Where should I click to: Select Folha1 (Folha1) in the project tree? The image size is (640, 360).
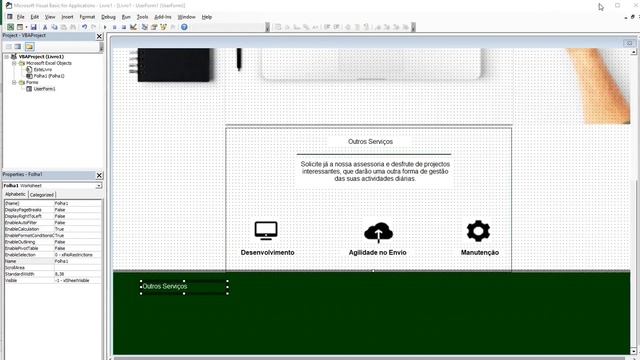click(49, 76)
